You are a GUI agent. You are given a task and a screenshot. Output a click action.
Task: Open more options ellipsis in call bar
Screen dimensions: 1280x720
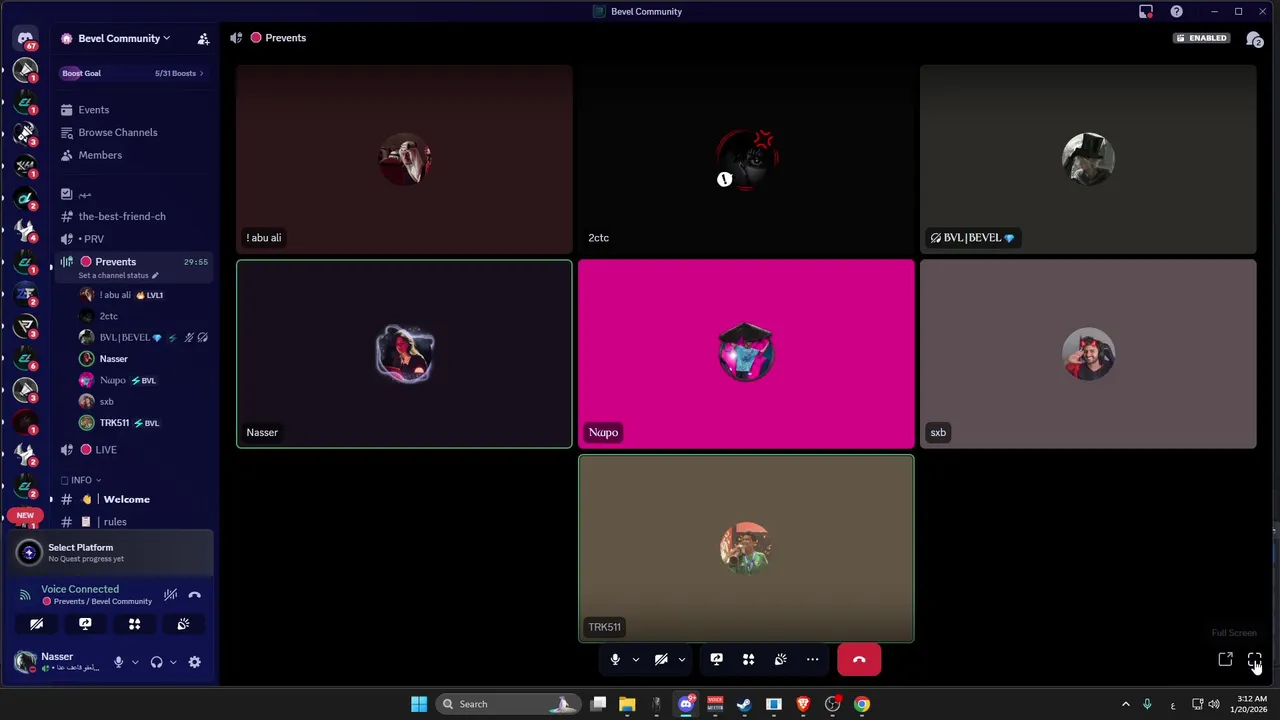[812, 660]
